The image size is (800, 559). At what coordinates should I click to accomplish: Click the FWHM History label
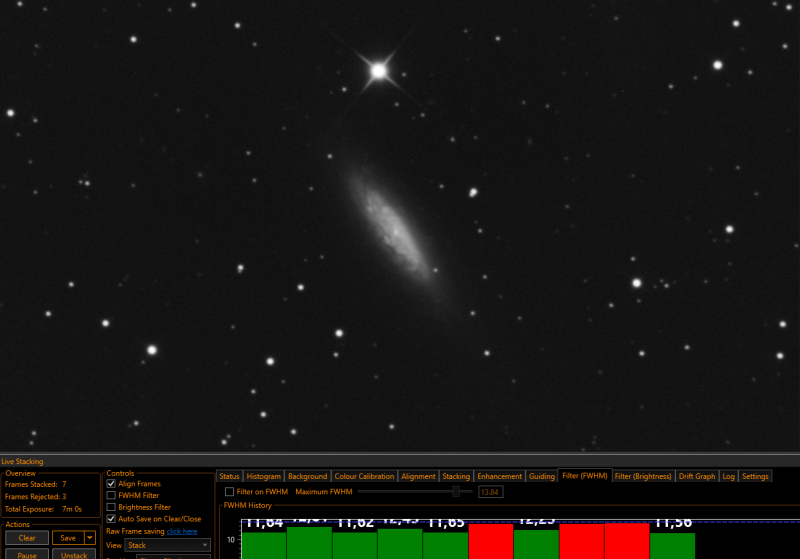coord(247,505)
